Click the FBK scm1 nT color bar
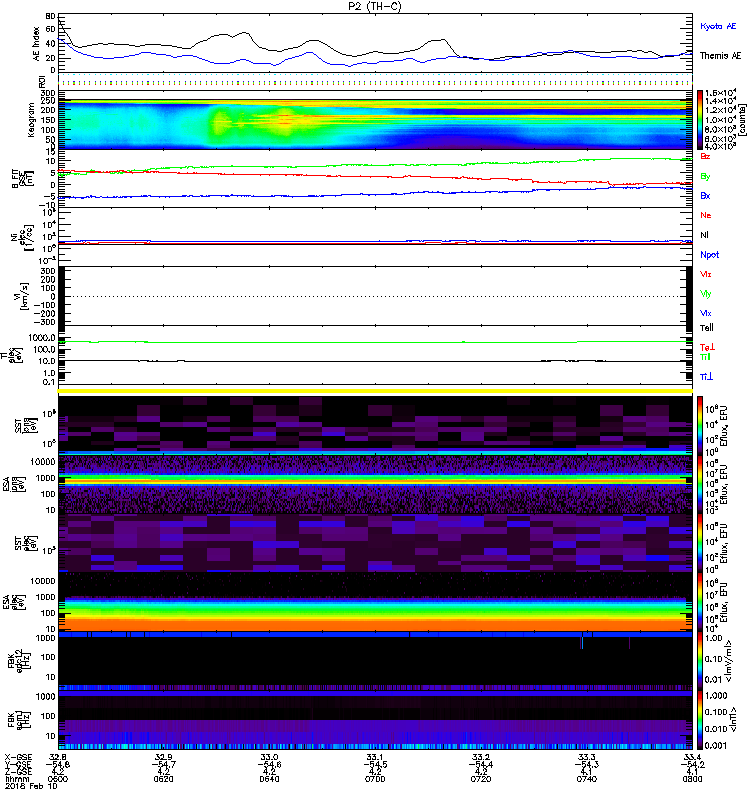 click(x=700, y=720)
